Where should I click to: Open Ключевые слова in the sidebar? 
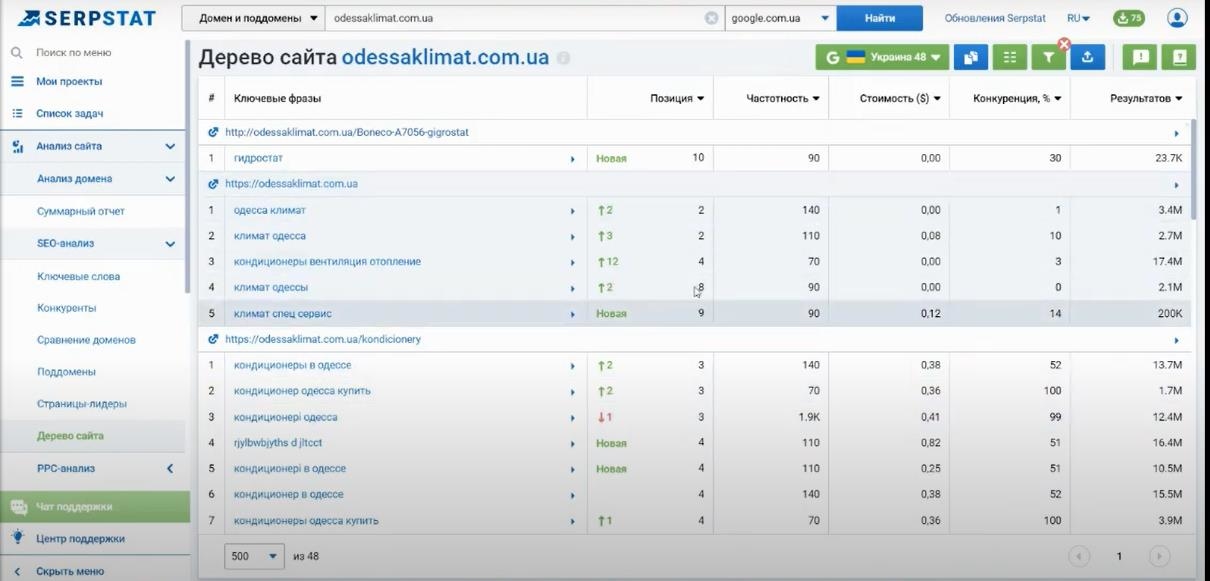click(78, 276)
